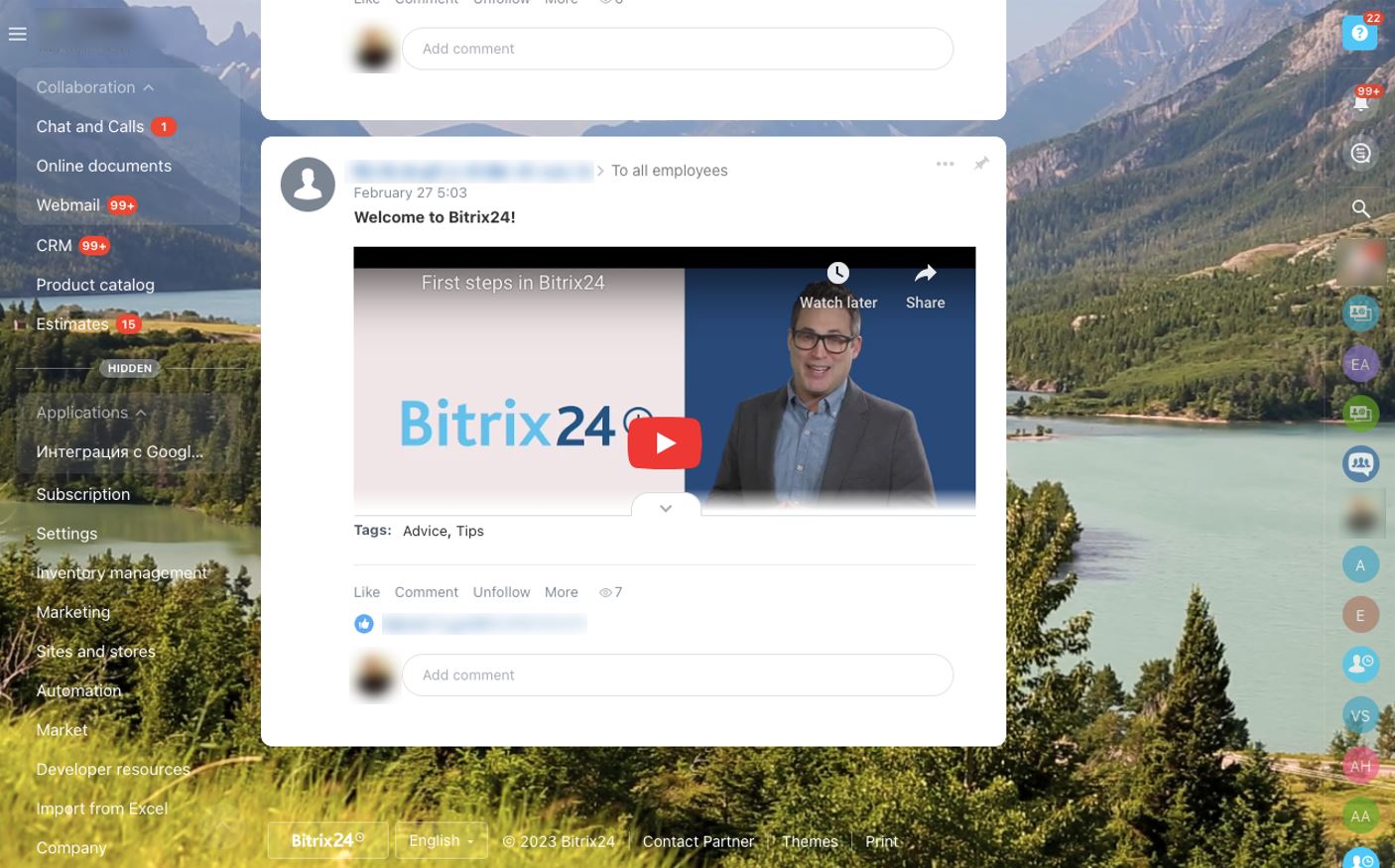Play the First steps in Bitrix24 video

664,442
